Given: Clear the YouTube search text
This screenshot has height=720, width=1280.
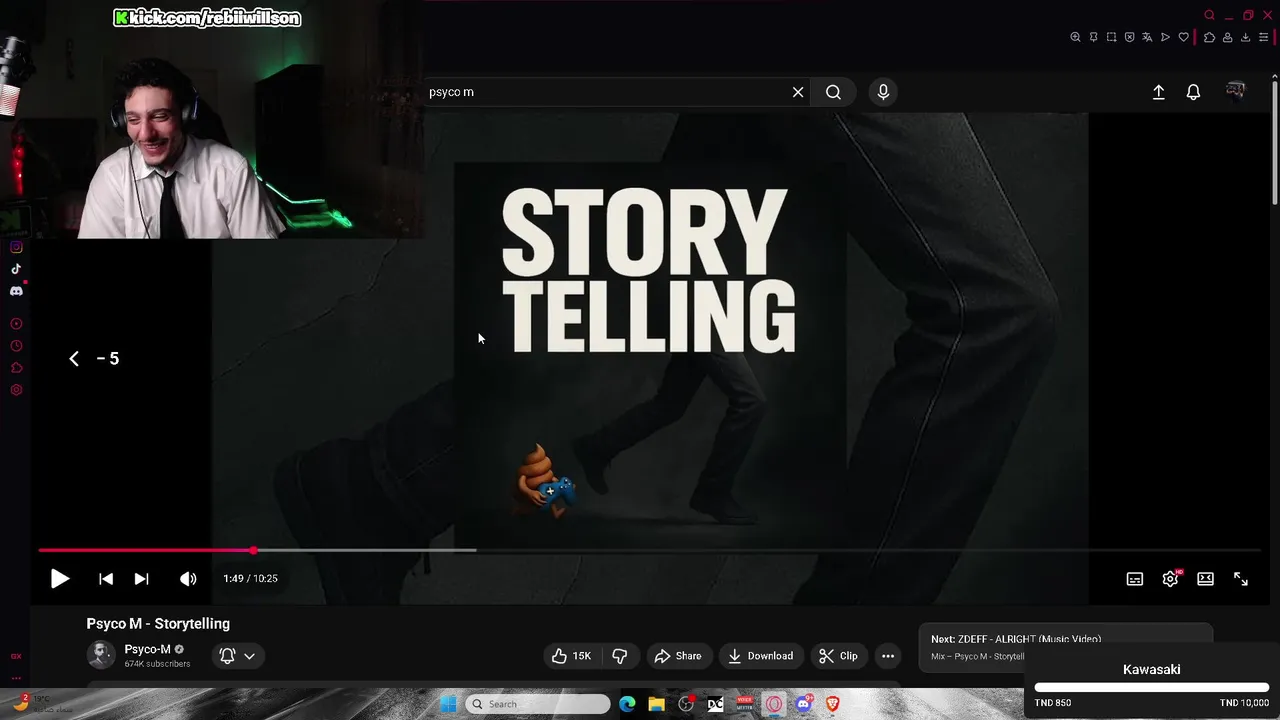Looking at the screenshot, I should tap(798, 92).
